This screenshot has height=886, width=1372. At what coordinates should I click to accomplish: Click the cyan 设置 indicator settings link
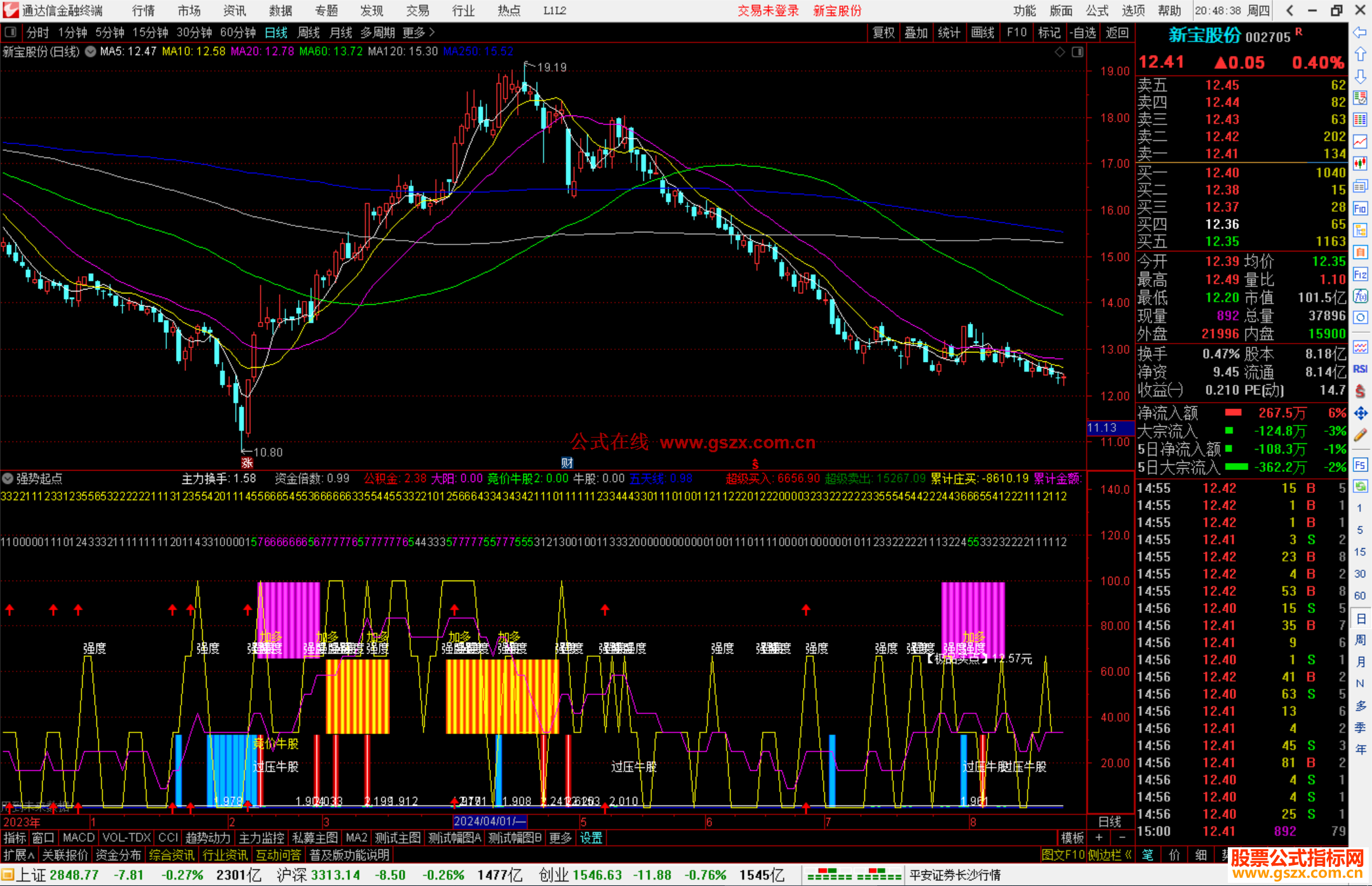[591, 838]
